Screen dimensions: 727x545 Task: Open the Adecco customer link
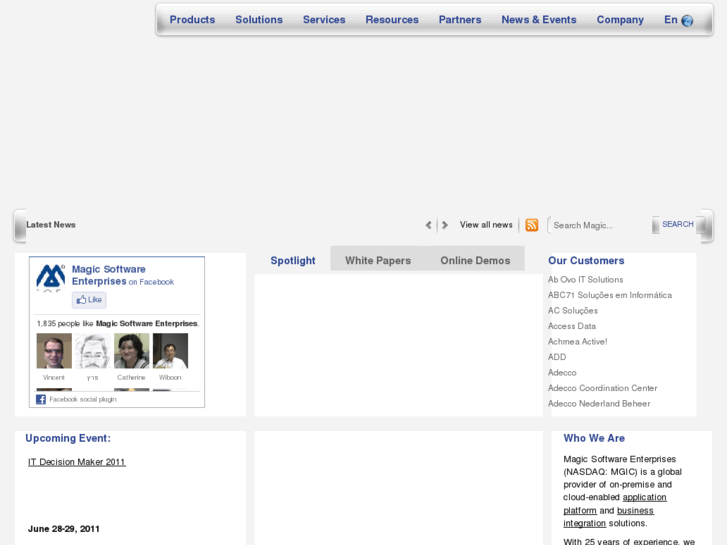click(x=562, y=372)
